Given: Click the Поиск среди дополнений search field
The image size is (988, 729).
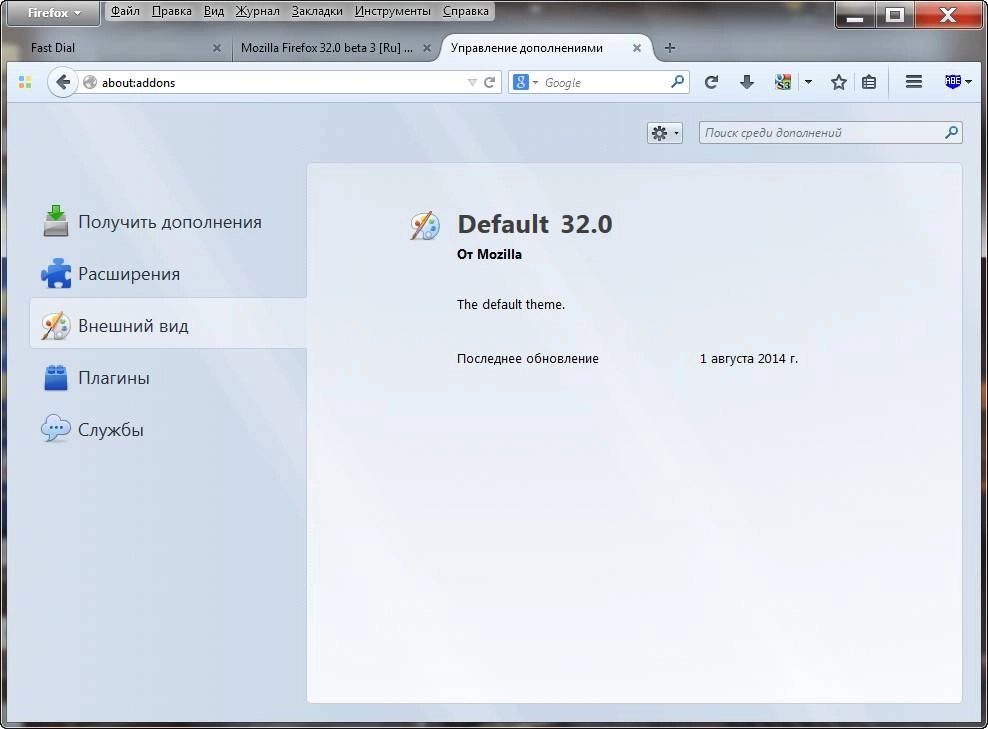Looking at the screenshot, I should [x=830, y=132].
